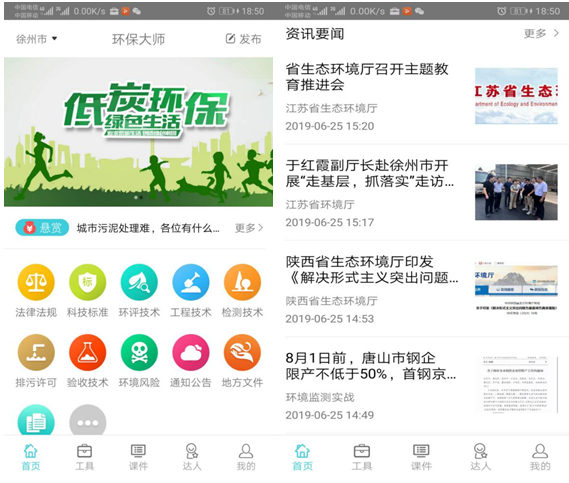The image size is (569, 483).
Task: Tap the 环评技术 leaf magnifier icon
Action: (139, 282)
